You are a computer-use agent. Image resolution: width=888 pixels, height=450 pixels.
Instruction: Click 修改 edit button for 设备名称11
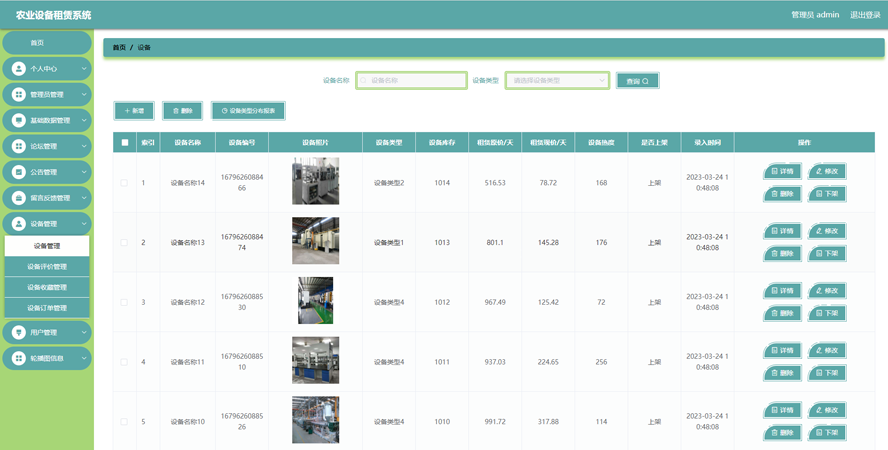(x=827, y=350)
